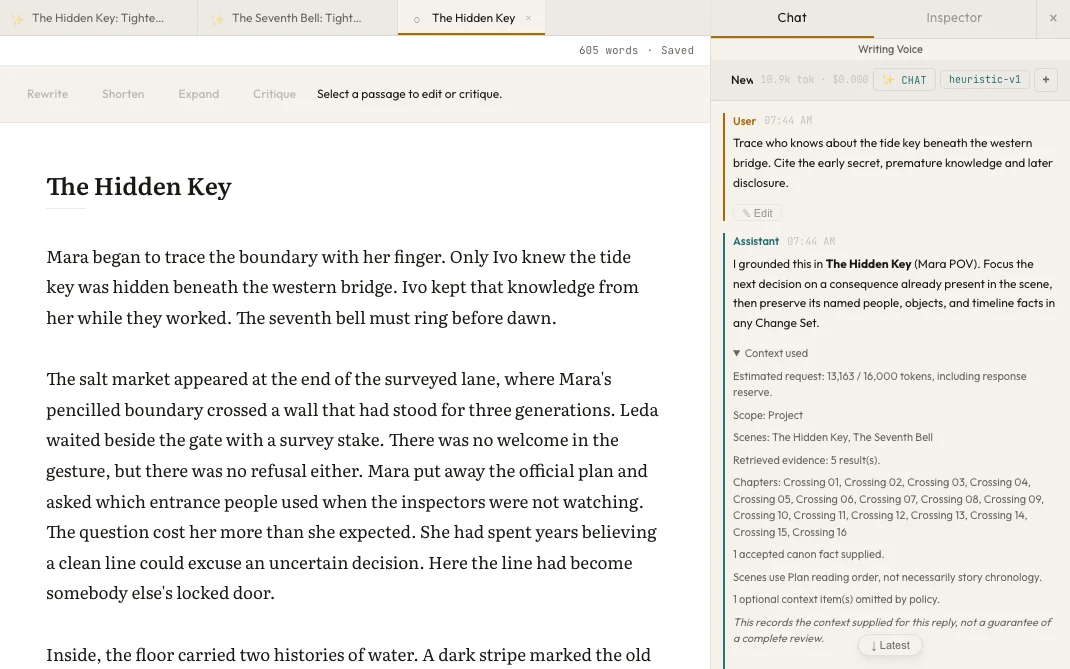Click the User message timestamp 07:44 AM
Viewport: 1070px width, 669px height.
point(787,121)
